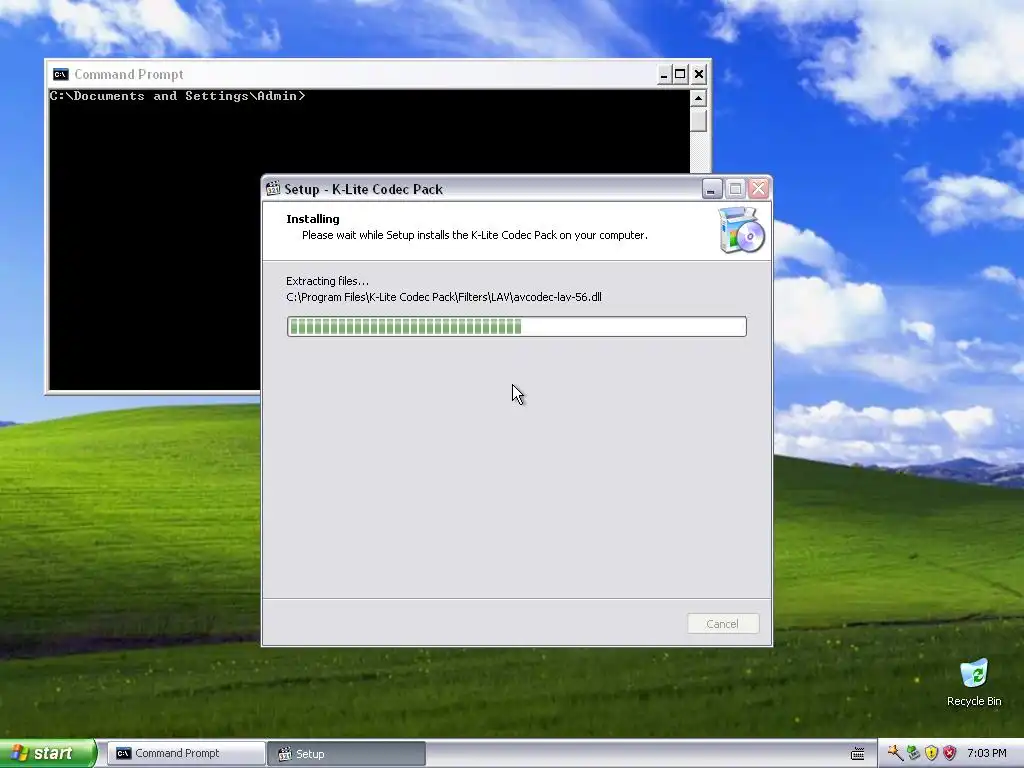This screenshot has width=1024, height=768.
Task: Open the Start menu
Action: click(x=48, y=754)
